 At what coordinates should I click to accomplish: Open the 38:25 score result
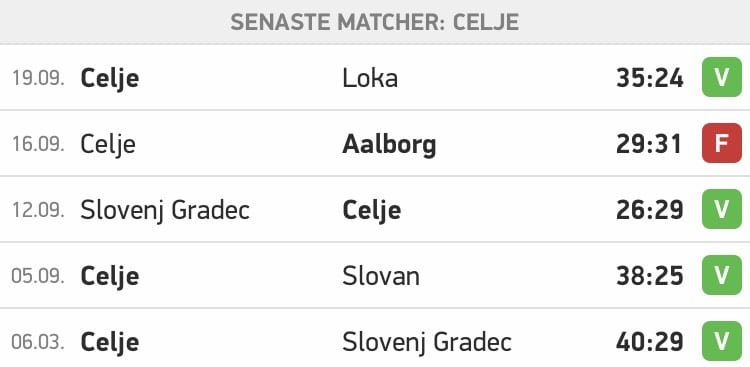click(650, 277)
